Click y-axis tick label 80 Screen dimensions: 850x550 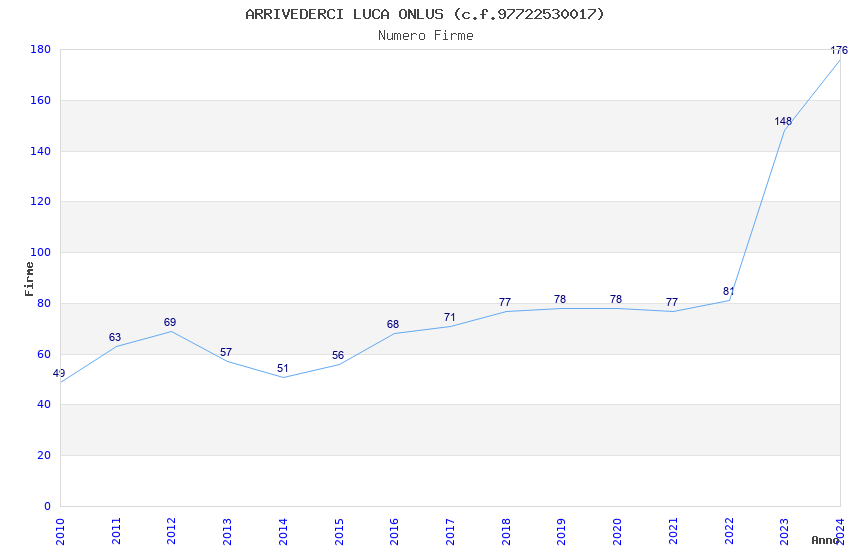pyautogui.click(x=44, y=303)
